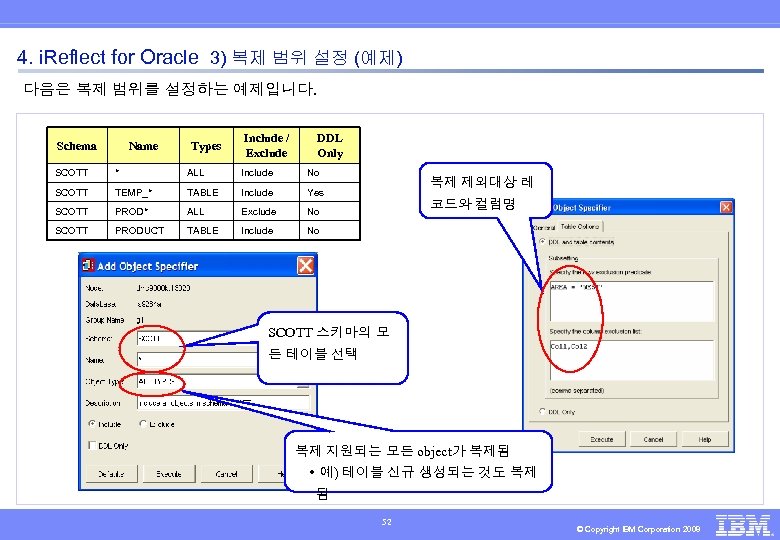Screen dimensions: 780x540
Task: Click the 'Exclude' cell in the PROD* row
Action: (x=266, y=211)
